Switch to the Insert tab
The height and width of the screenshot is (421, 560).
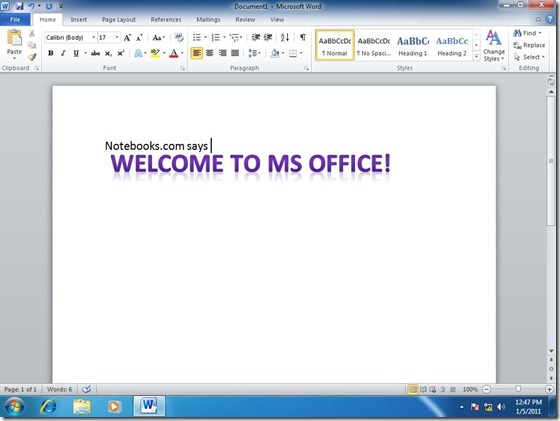point(79,20)
